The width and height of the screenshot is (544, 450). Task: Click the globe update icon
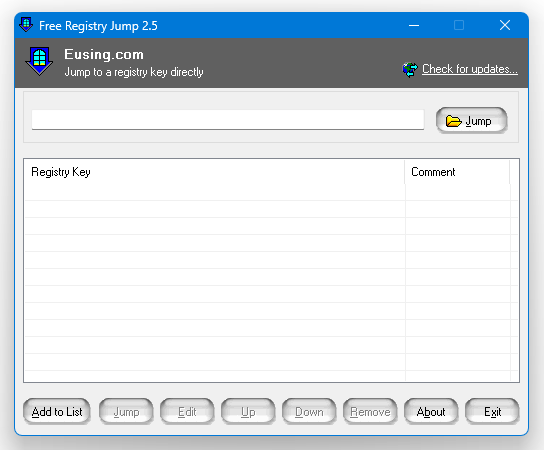[410, 70]
